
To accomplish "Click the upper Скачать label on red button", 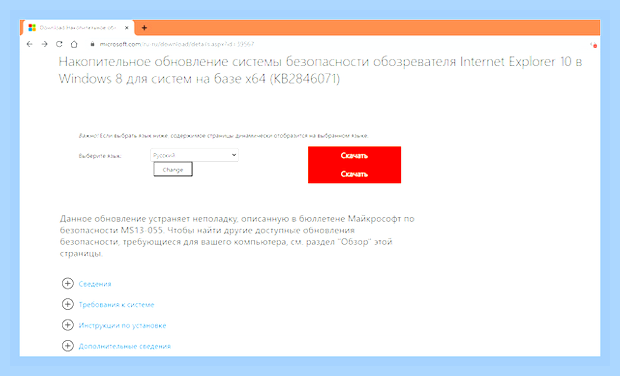I will (x=354, y=156).
